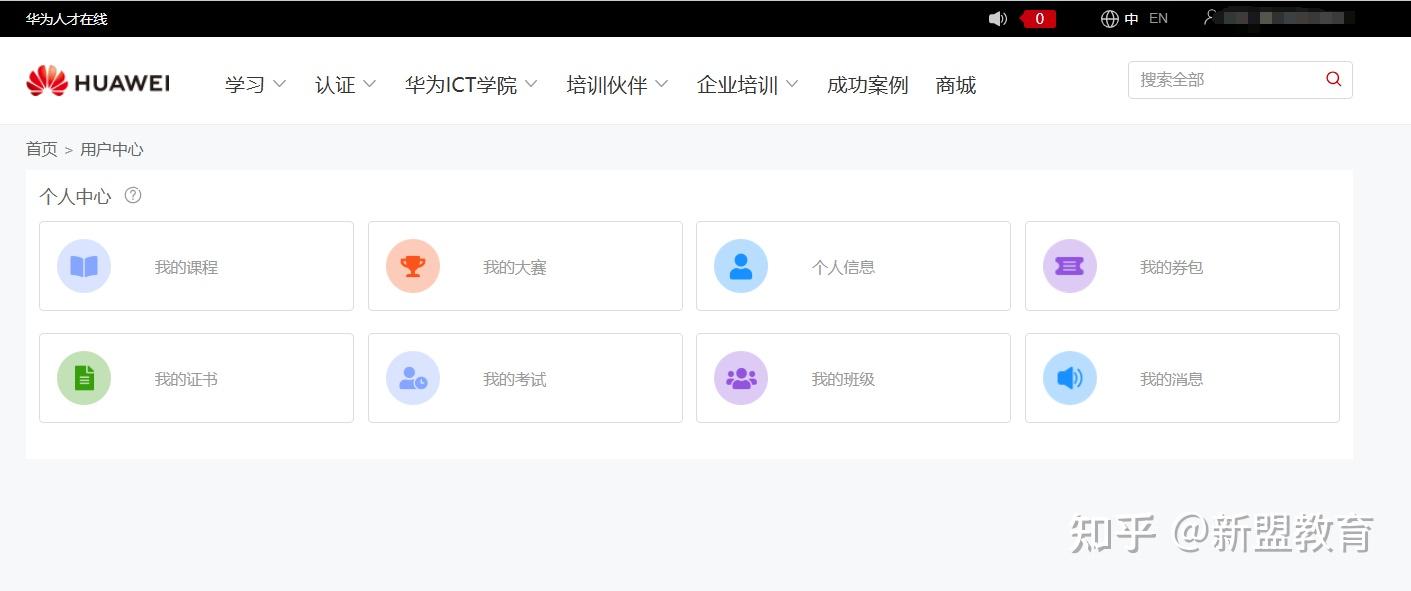Image resolution: width=1411 pixels, height=591 pixels.
Task: Open the 个人信息 card label
Action: click(x=843, y=267)
